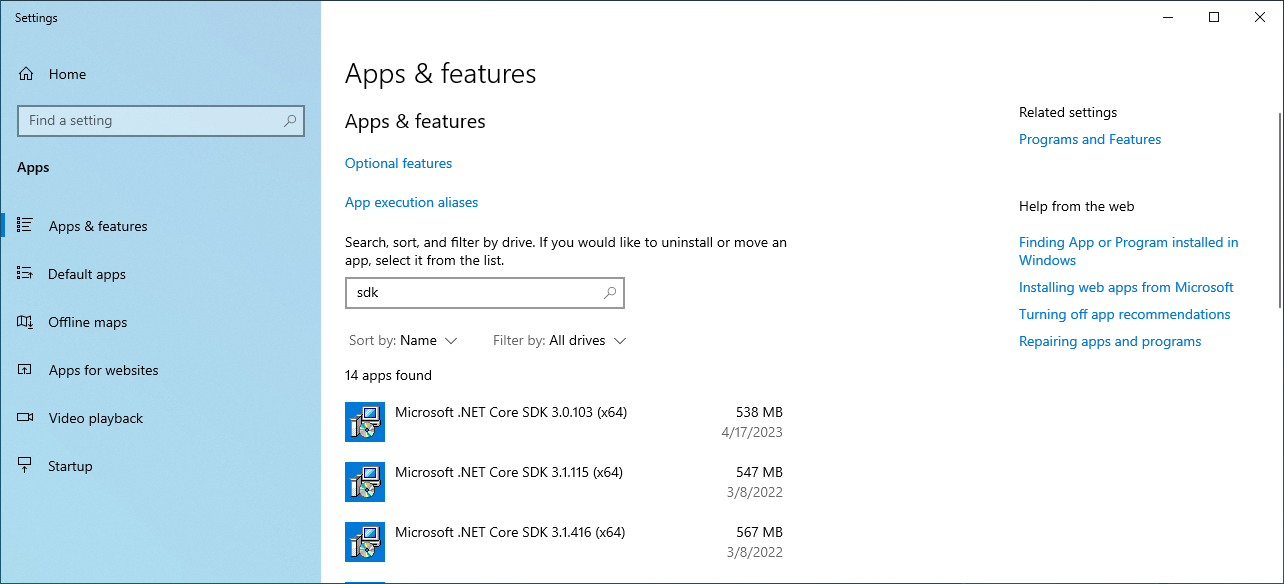The width and height of the screenshot is (1284, 584).
Task: Click the Video playback sidebar icon
Action: (26, 418)
